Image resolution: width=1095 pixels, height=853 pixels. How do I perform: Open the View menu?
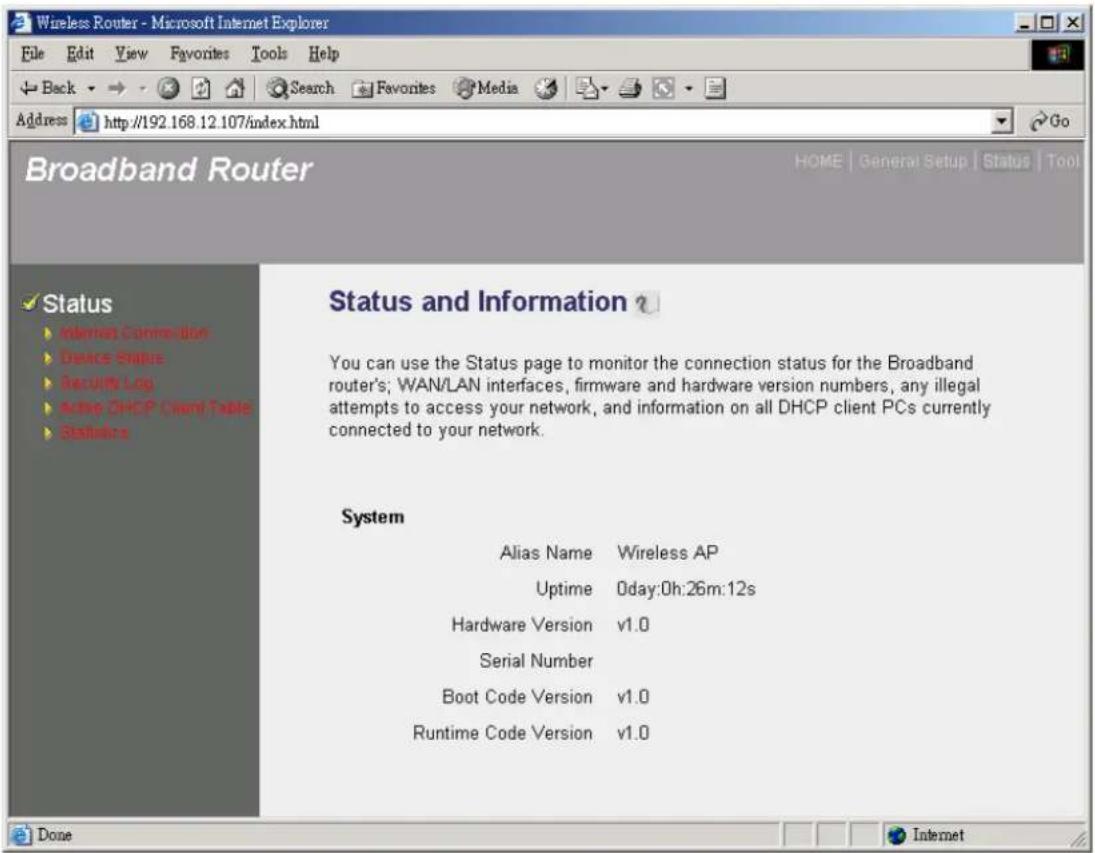pyautogui.click(x=131, y=54)
